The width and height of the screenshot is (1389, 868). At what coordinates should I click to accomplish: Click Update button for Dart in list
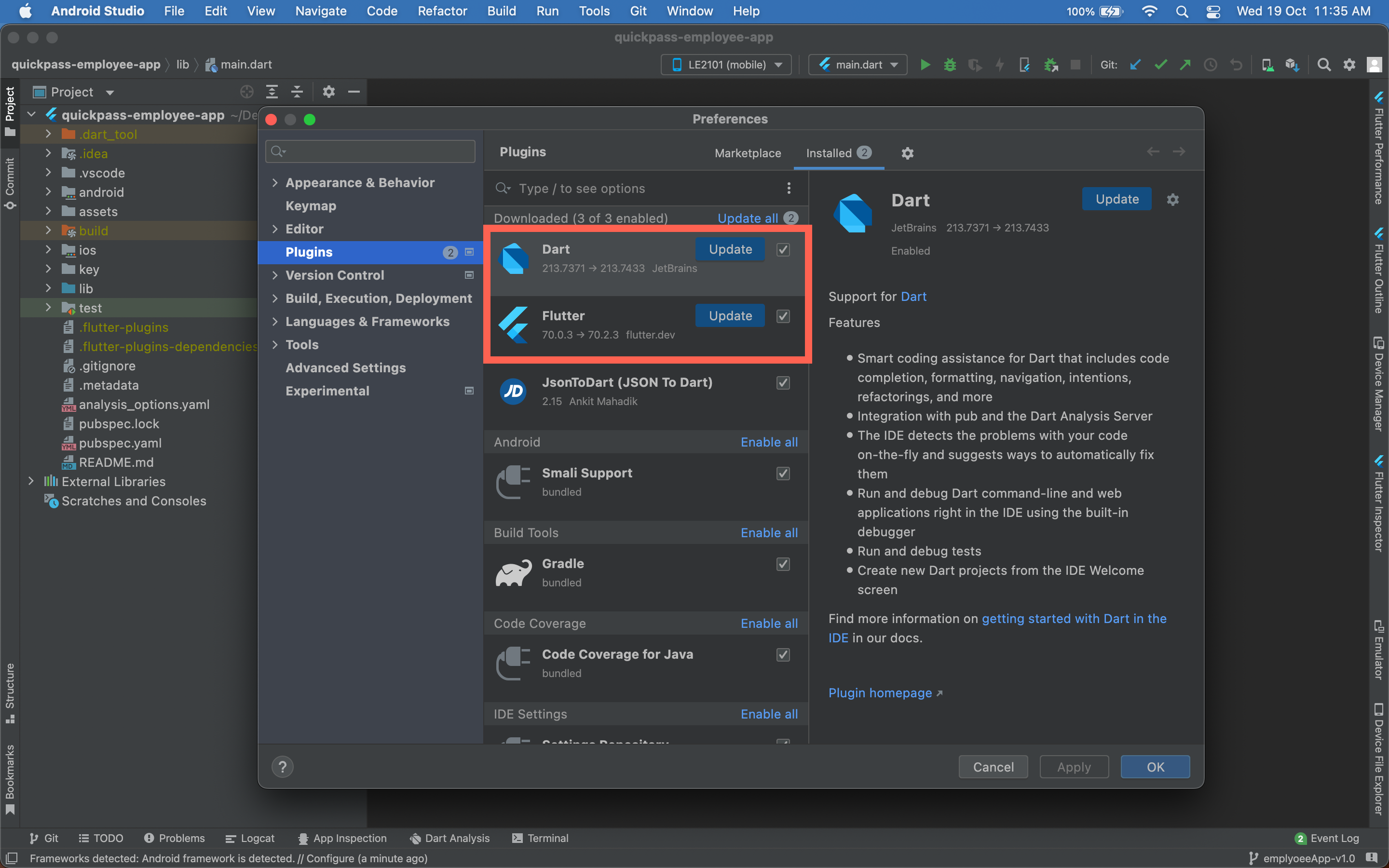[730, 249]
